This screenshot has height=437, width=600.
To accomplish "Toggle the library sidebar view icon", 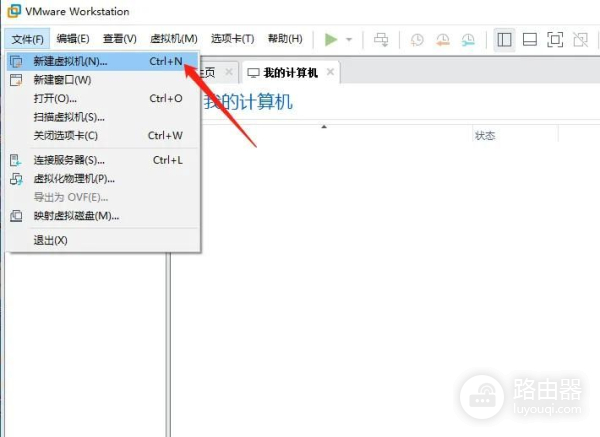I will click(x=504, y=39).
